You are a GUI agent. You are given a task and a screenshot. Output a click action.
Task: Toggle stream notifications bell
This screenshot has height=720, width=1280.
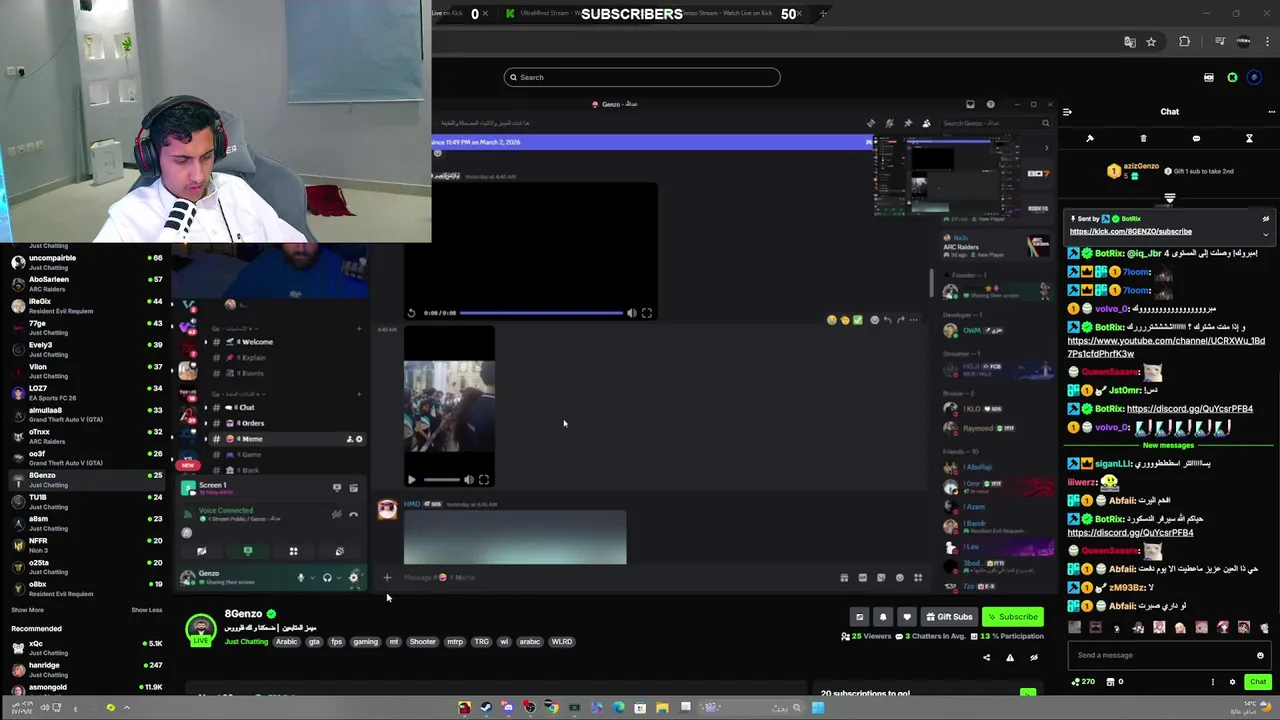pos(883,617)
